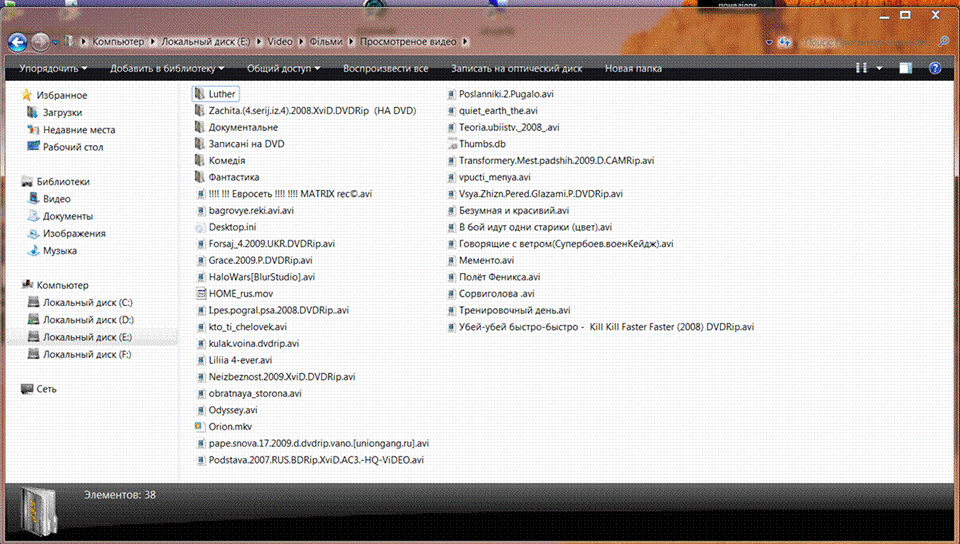Image resolution: width=960 pixels, height=544 pixels.
Task: Select the Video breadcrumb segment
Action: [280, 42]
